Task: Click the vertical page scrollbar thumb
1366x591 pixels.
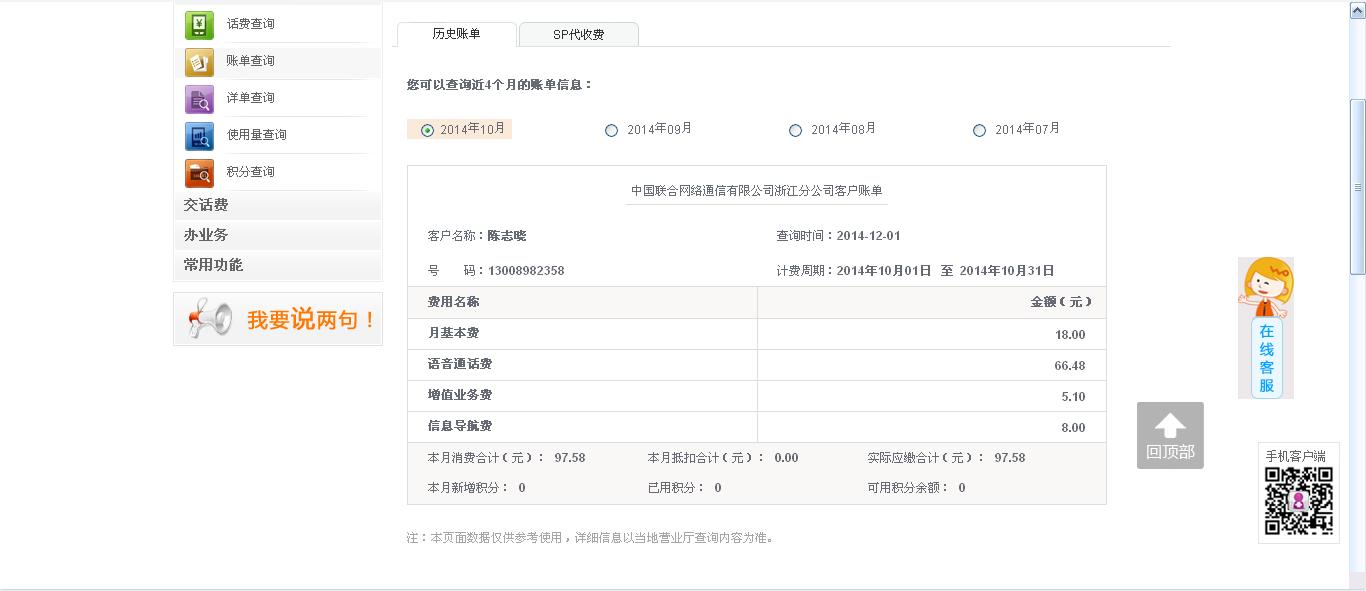Action: 1357,187
